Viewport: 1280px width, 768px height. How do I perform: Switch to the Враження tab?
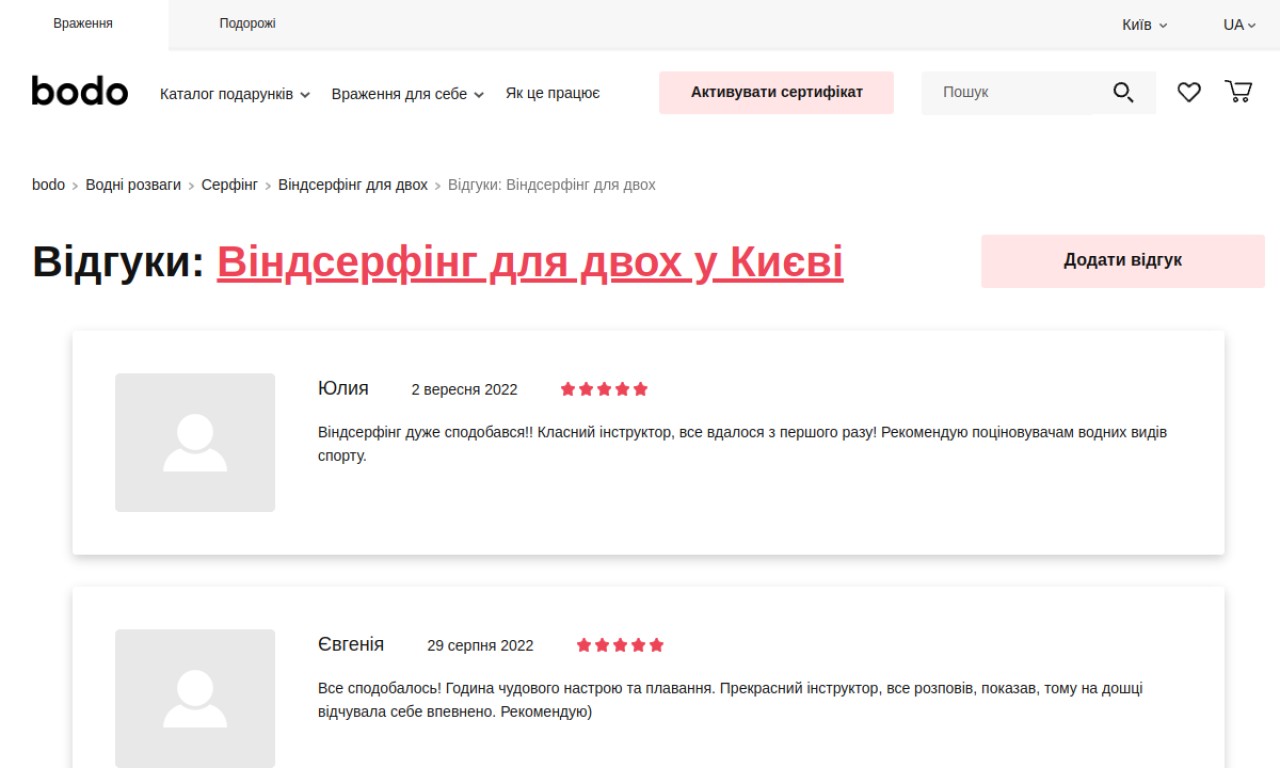pos(83,24)
